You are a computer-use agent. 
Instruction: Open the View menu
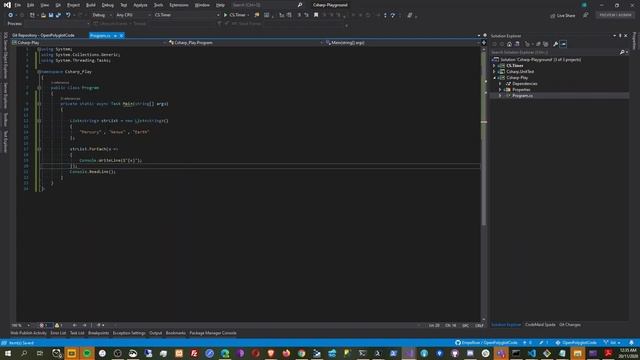coord(44,5)
